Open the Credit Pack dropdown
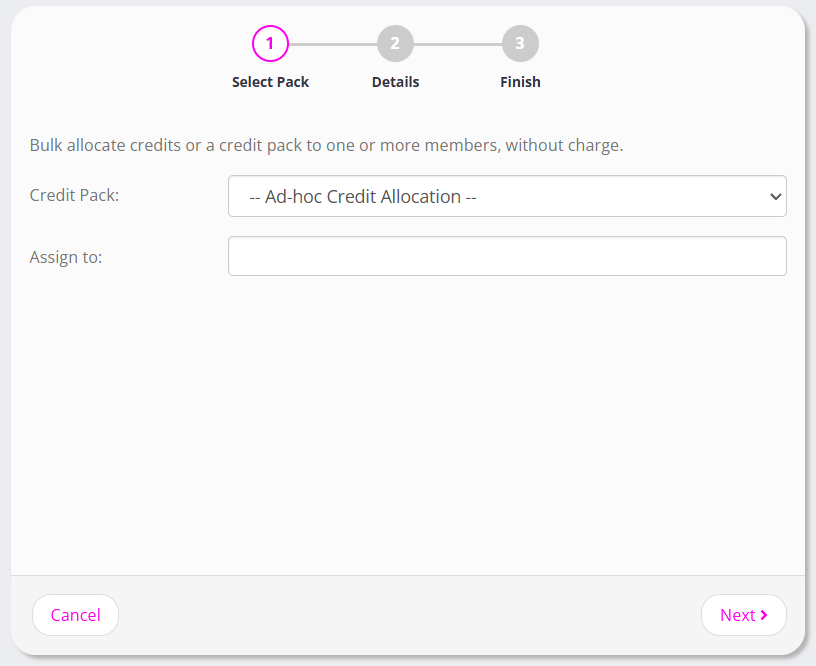 click(507, 197)
